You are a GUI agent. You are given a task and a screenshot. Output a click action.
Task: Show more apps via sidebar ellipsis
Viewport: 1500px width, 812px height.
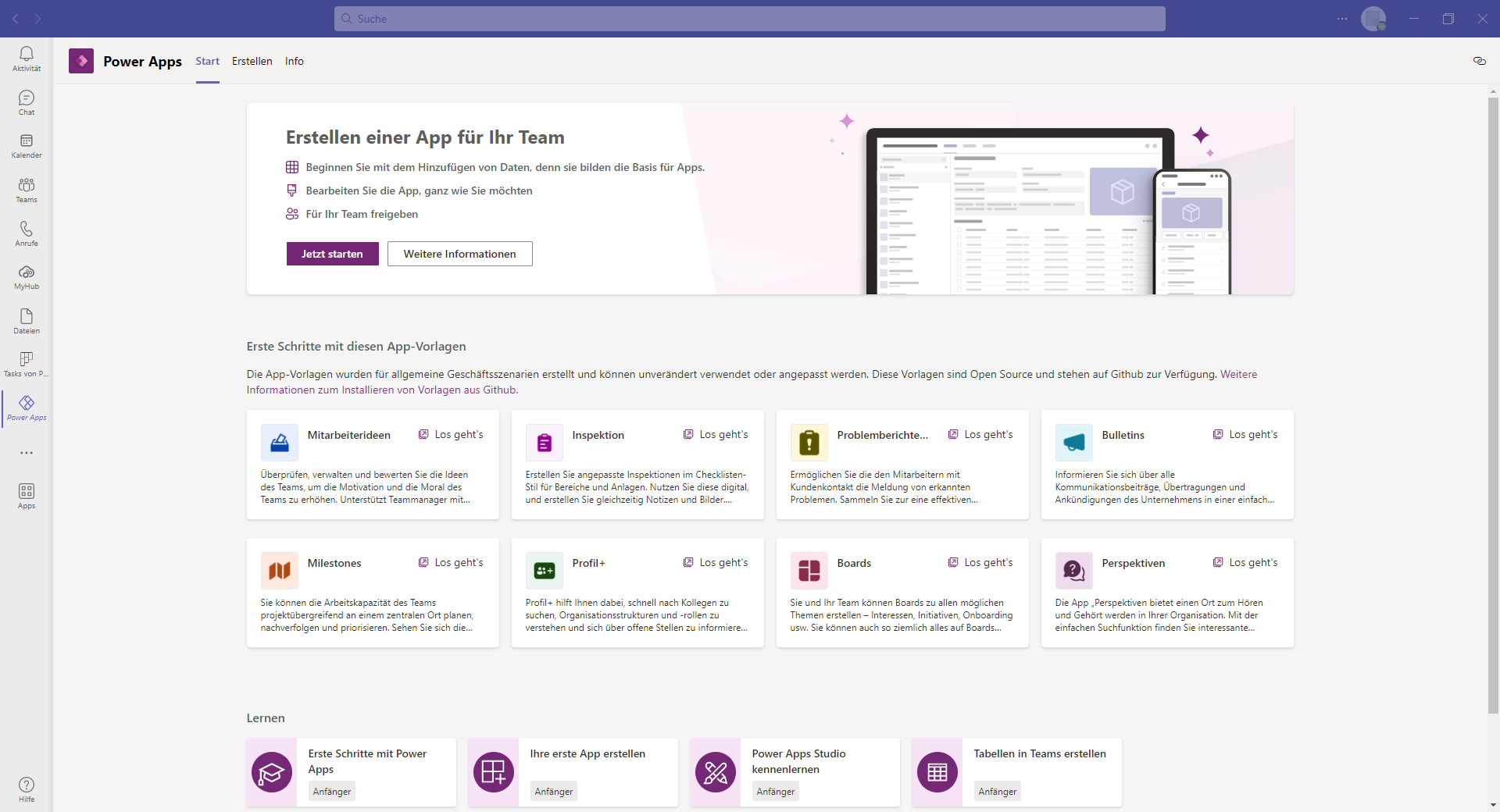point(27,453)
